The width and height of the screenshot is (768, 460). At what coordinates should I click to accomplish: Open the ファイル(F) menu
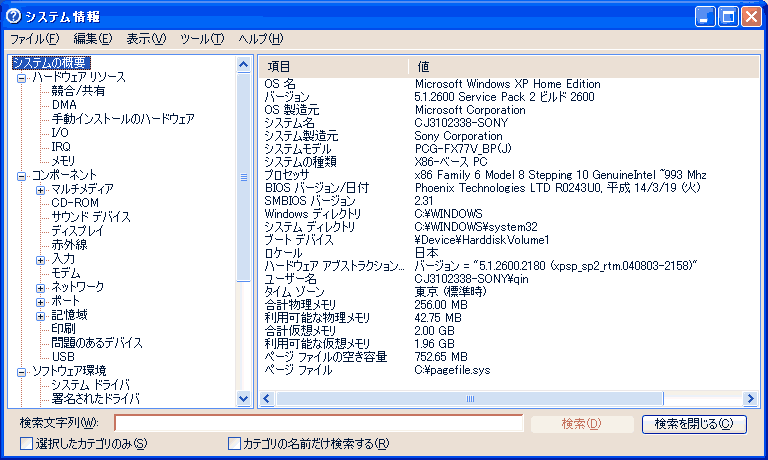[x=35, y=39]
